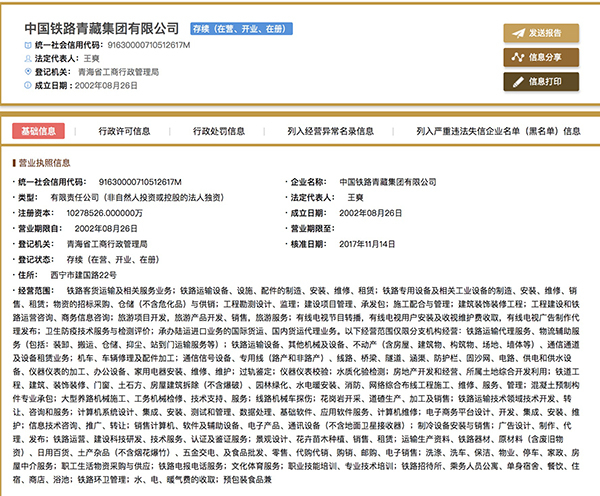This screenshot has width=600, height=496.
Task: Click the 发送报告 button
Action: (541, 33)
